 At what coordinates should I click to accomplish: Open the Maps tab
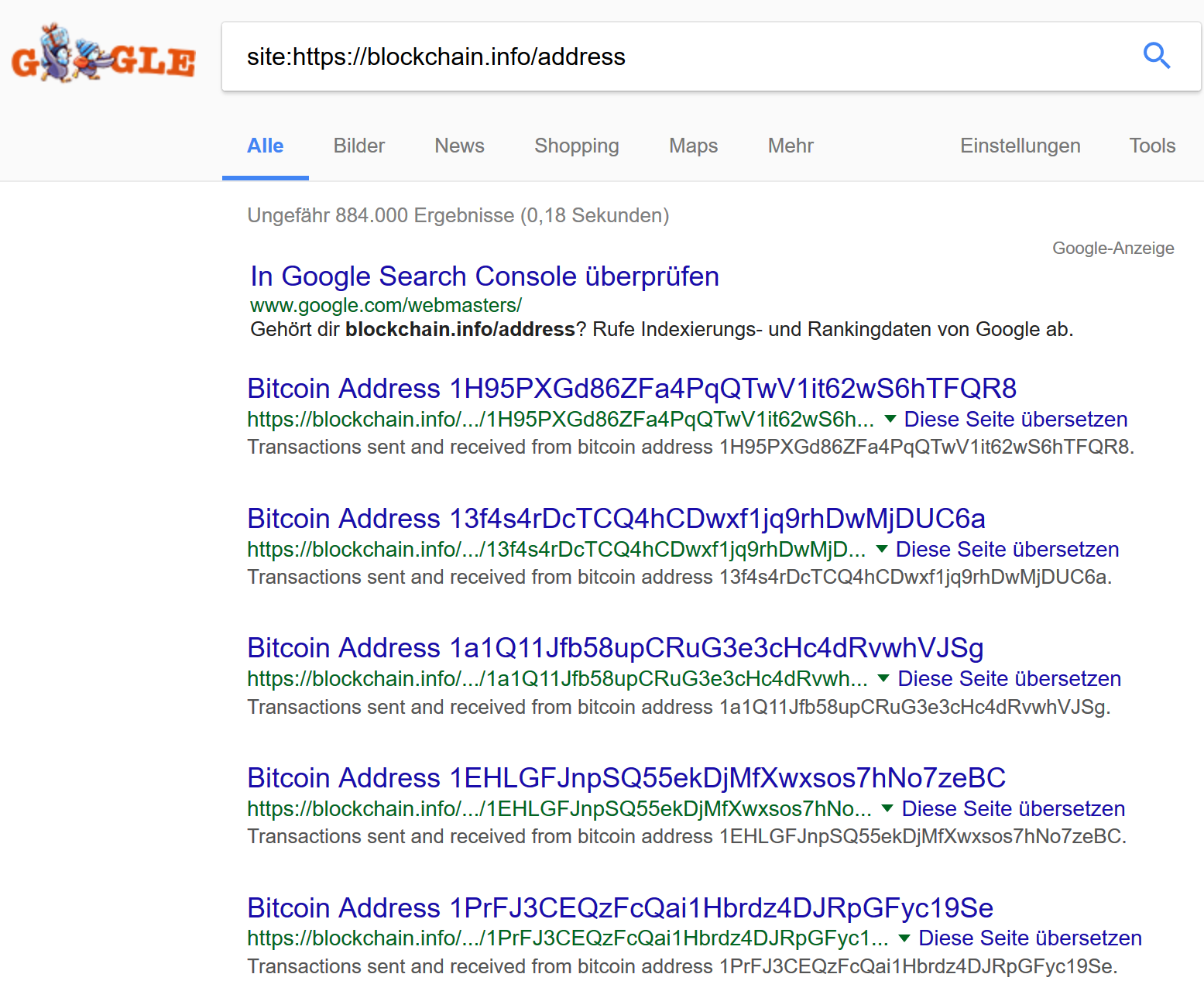coord(692,146)
